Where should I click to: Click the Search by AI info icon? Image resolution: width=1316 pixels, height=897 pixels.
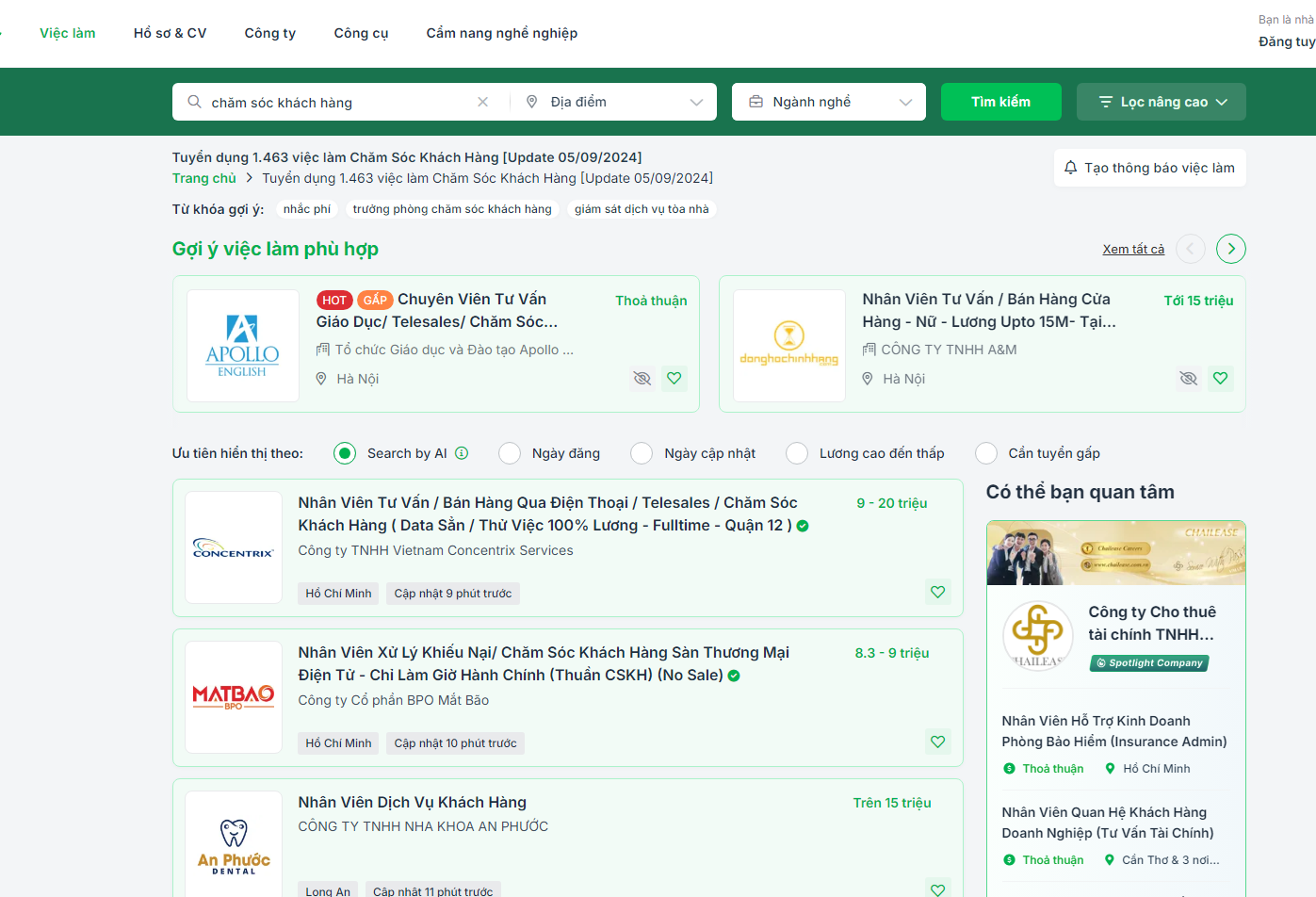click(x=462, y=453)
